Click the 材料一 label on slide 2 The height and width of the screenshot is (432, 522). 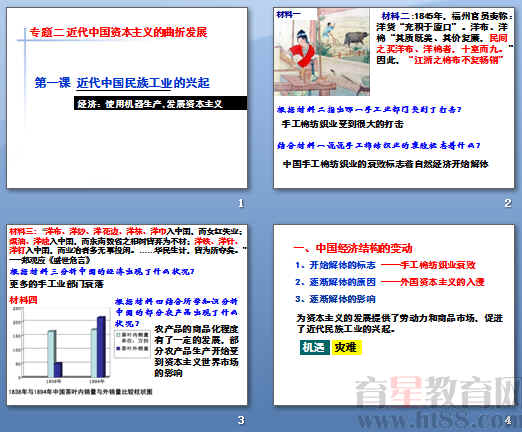(x=288, y=14)
